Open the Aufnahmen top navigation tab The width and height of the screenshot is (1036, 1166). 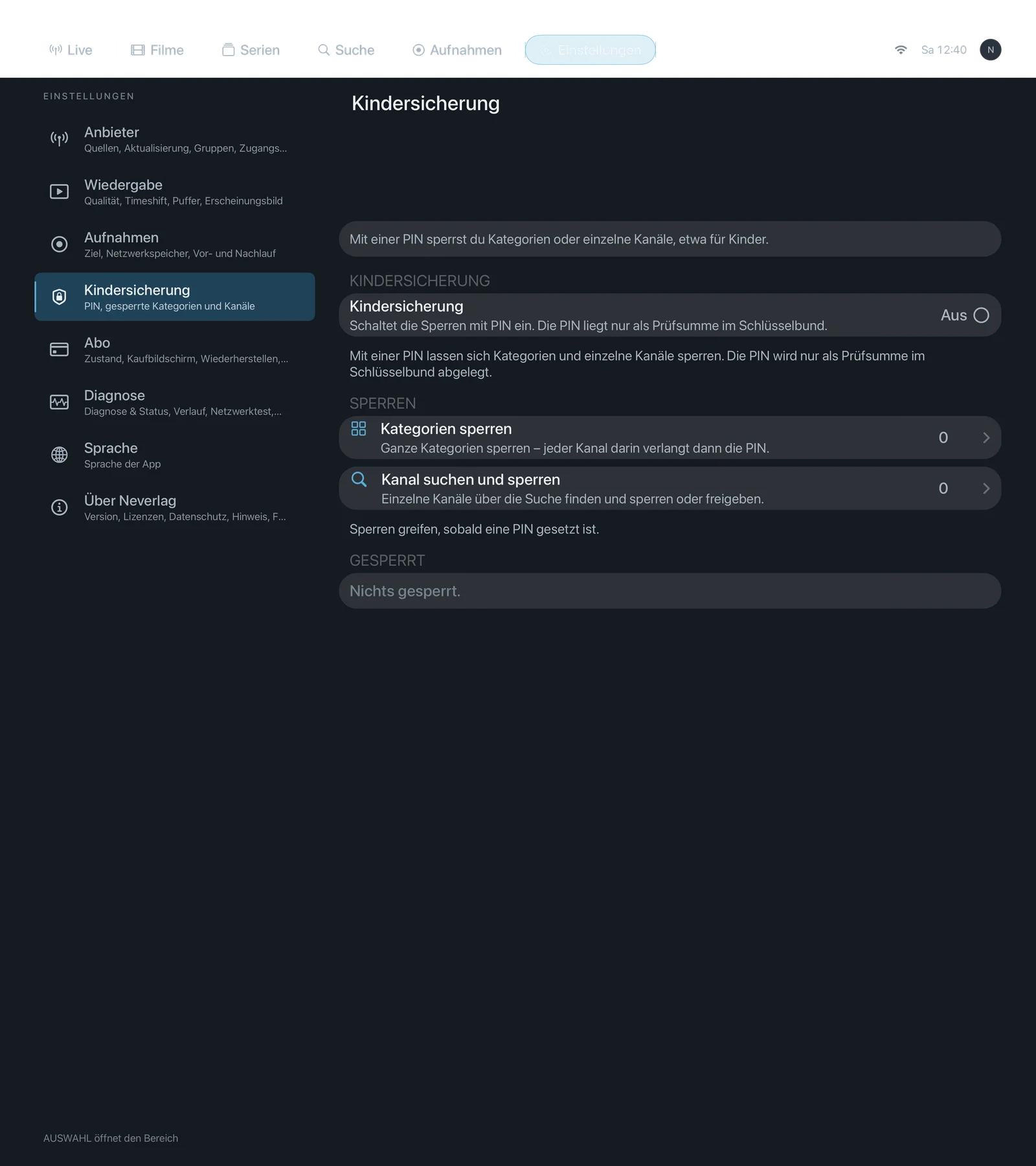(456, 50)
